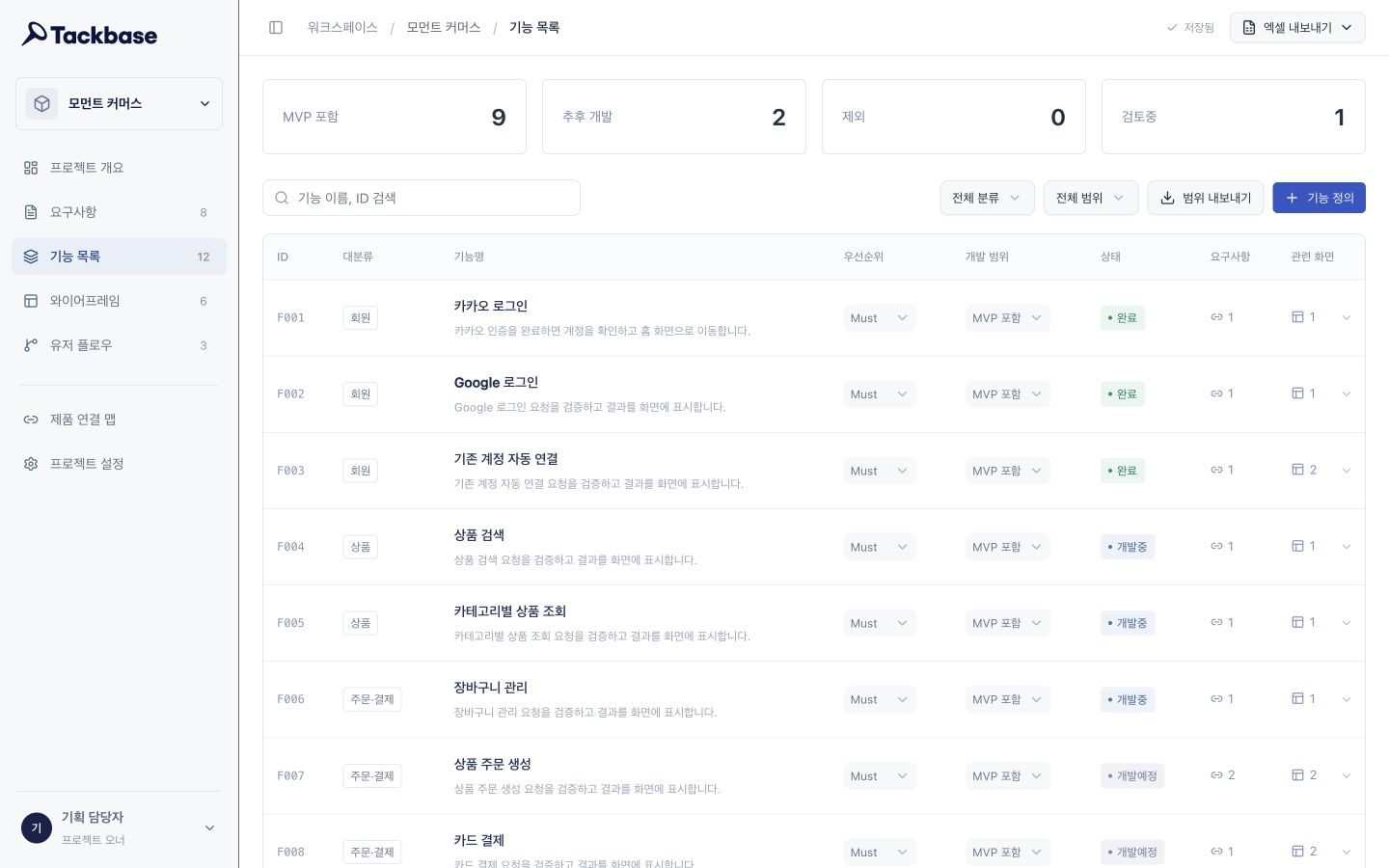Click the F007 linked requirements icon
The height and width of the screenshot is (868, 1389).
(x=1216, y=775)
